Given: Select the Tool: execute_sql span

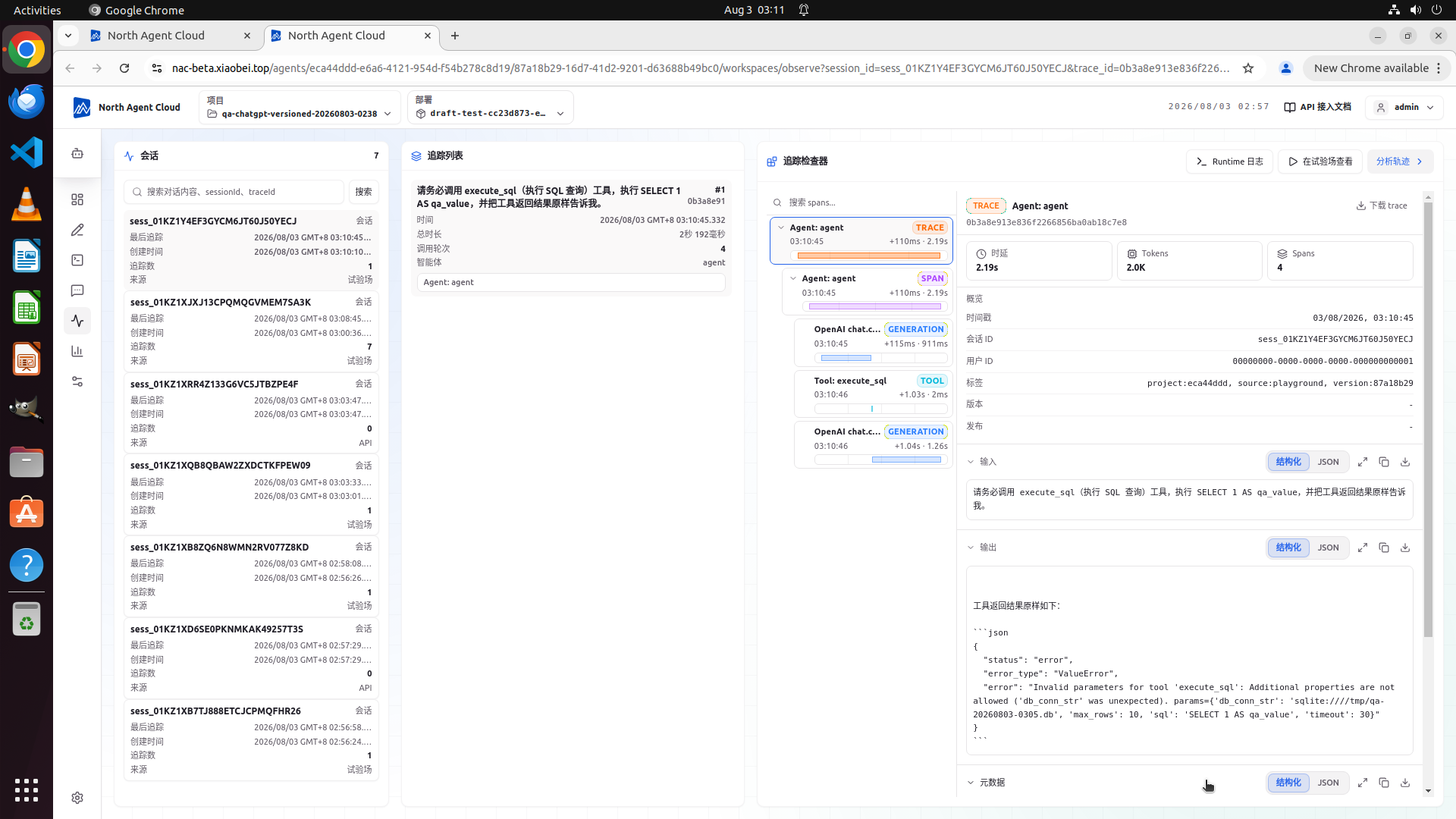Looking at the screenshot, I should 873,394.
